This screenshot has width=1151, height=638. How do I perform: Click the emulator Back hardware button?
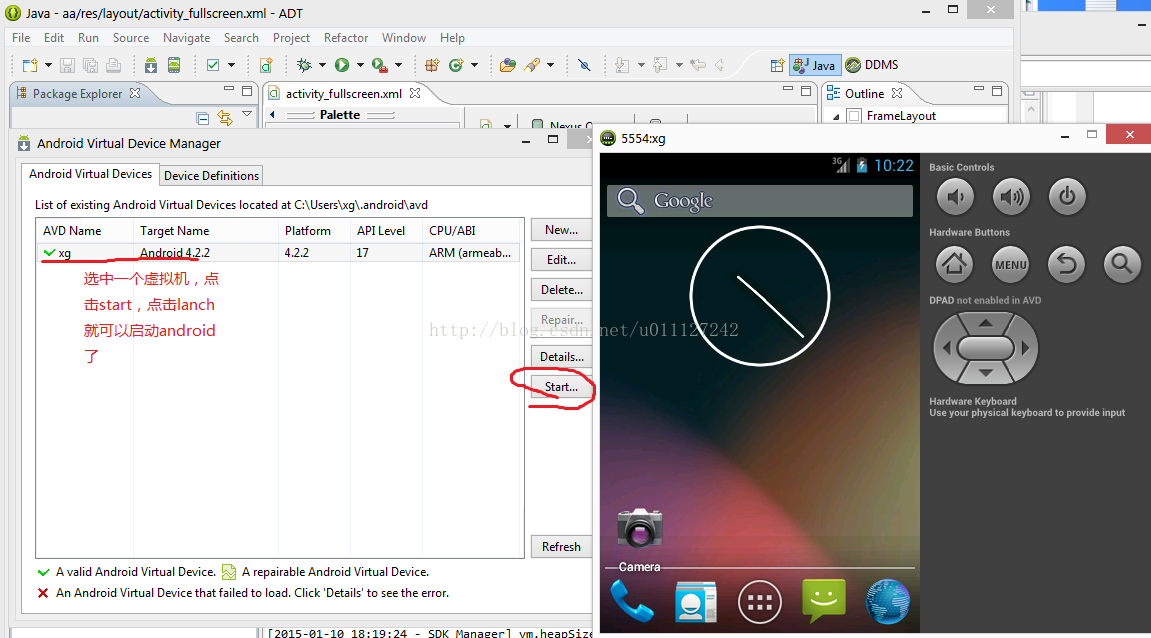1067,264
